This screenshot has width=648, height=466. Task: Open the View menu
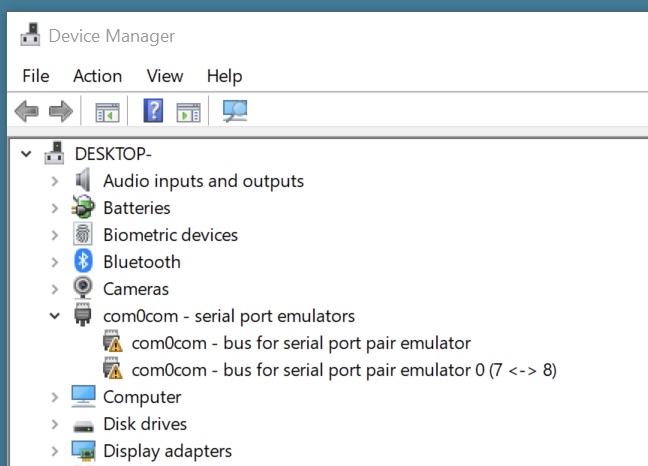[165, 76]
